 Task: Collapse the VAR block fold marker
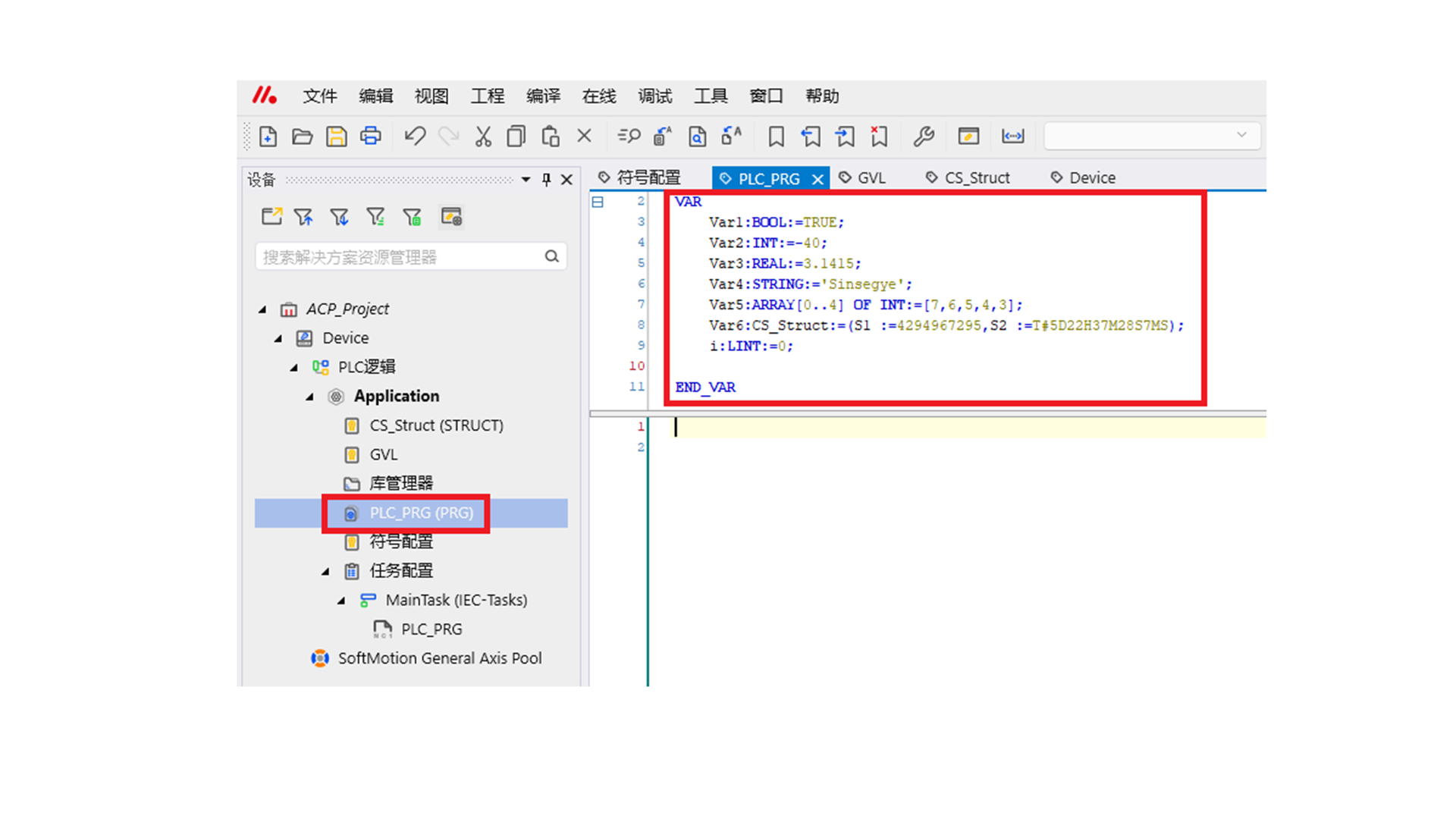[598, 202]
